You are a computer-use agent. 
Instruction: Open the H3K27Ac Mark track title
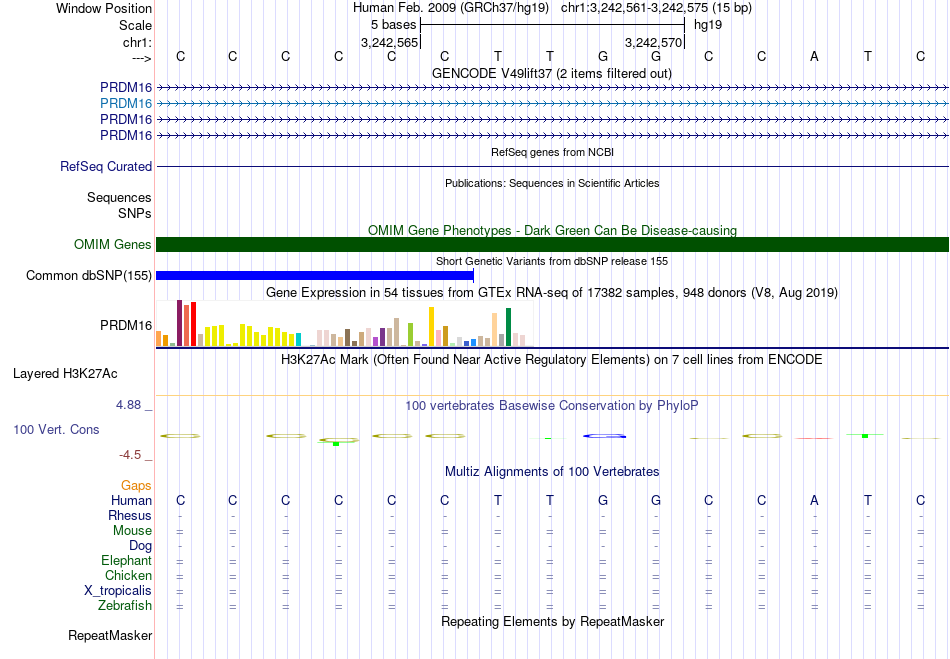tap(552, 359)
